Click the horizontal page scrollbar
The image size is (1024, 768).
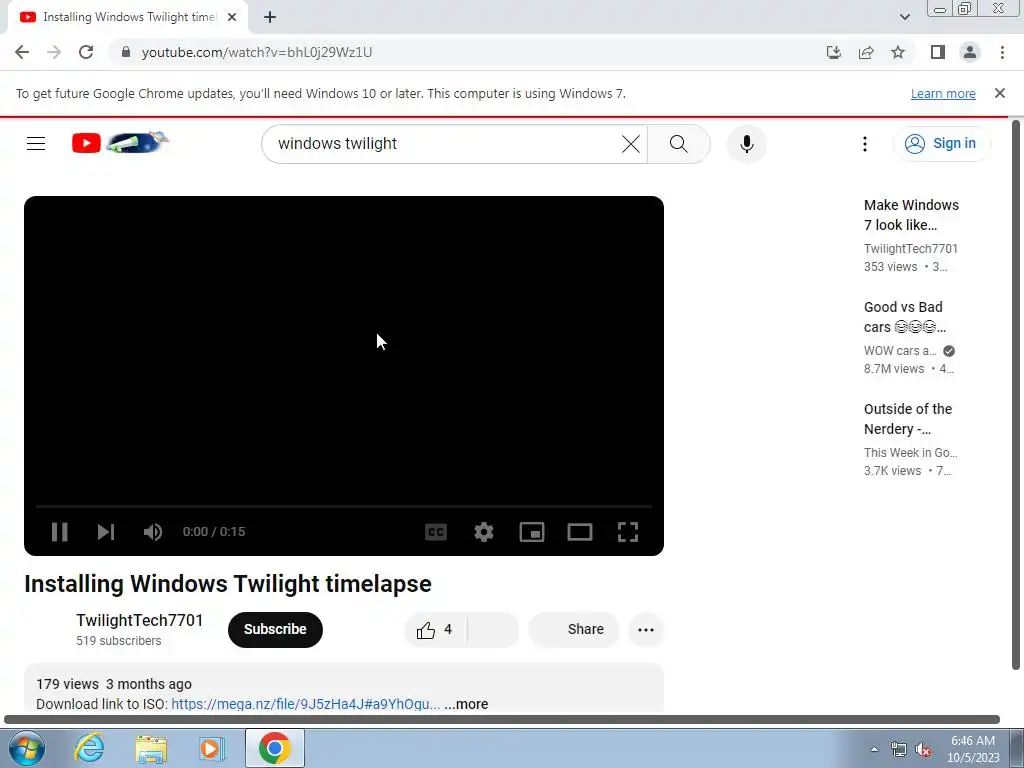pos(502,720)
